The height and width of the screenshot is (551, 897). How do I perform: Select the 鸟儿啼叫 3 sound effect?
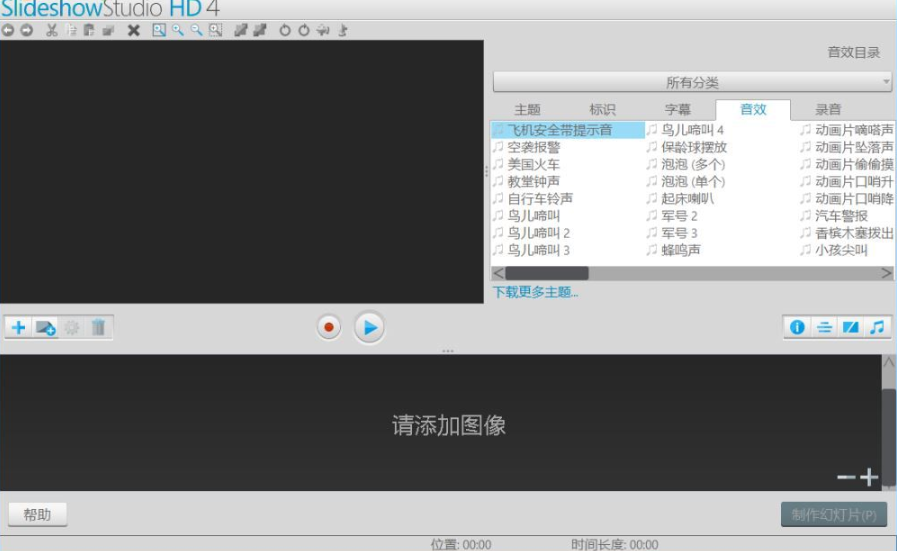pyautogui.click(x=538, y=250)
